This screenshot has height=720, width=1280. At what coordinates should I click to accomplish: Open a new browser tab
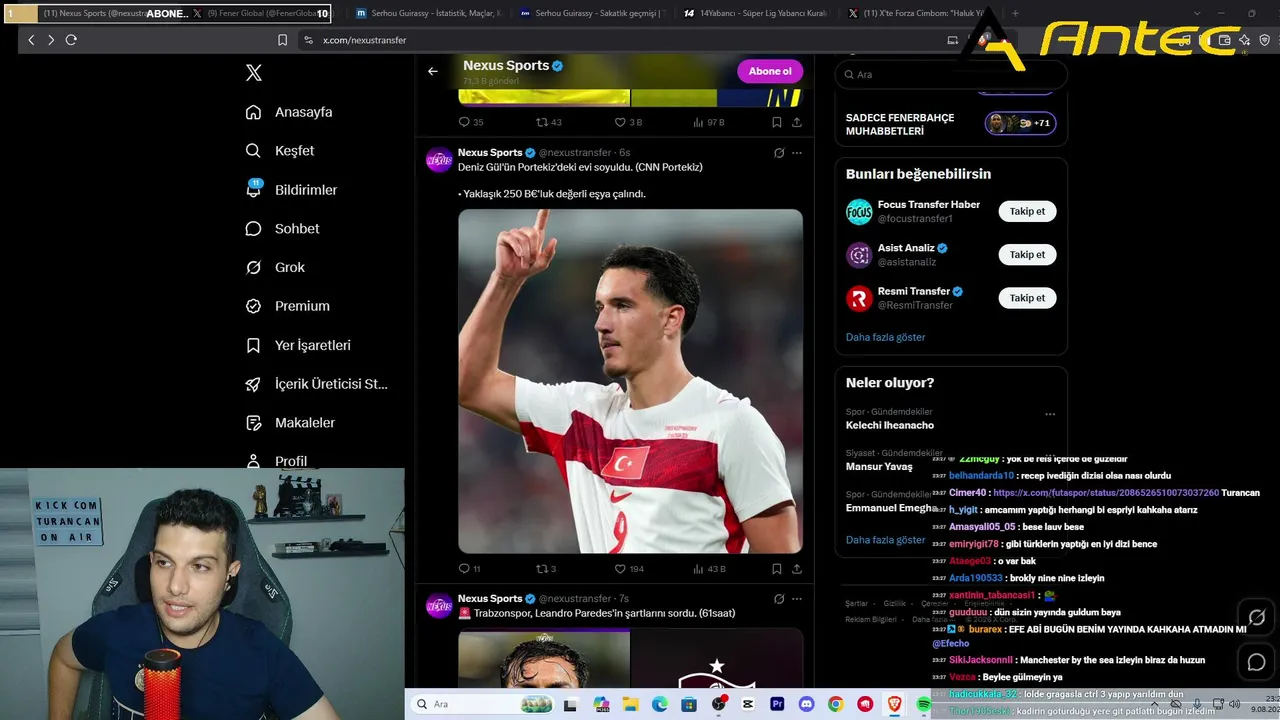[1015, 14]
